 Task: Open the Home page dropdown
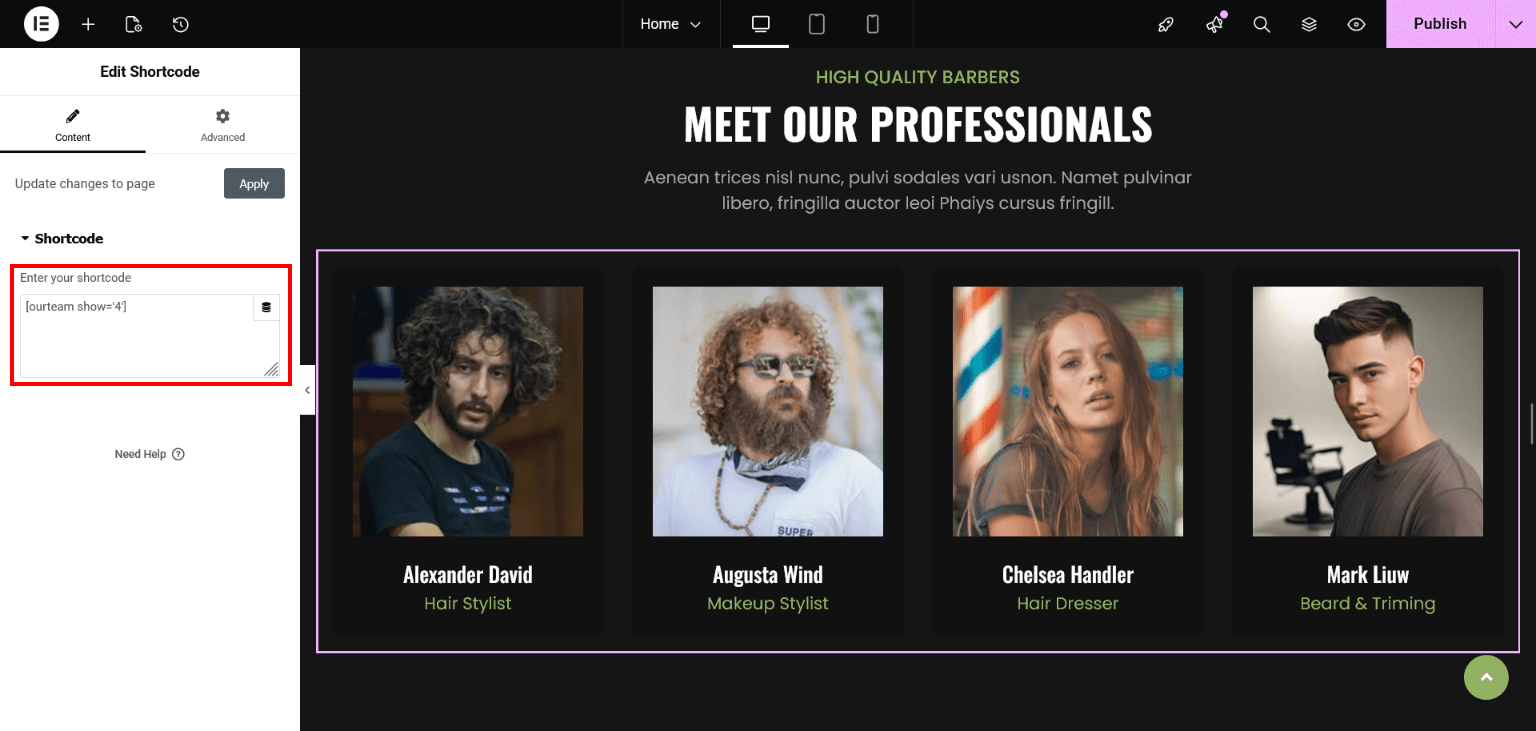[x=671, y=24]
